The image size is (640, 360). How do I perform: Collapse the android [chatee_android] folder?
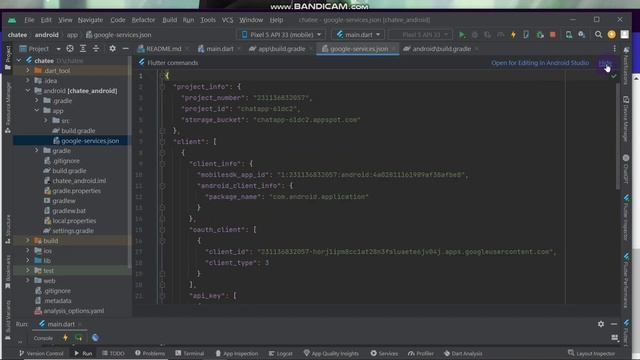pyautogui.click(x=28, y=90)
